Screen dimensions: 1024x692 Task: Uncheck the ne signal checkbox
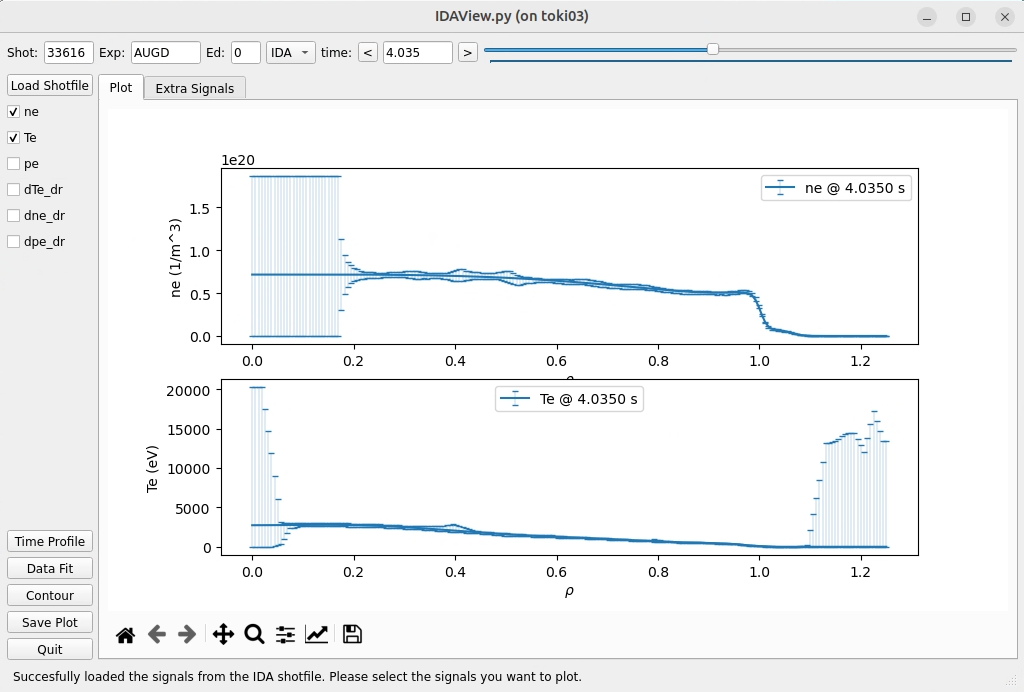tap(14, 111)
